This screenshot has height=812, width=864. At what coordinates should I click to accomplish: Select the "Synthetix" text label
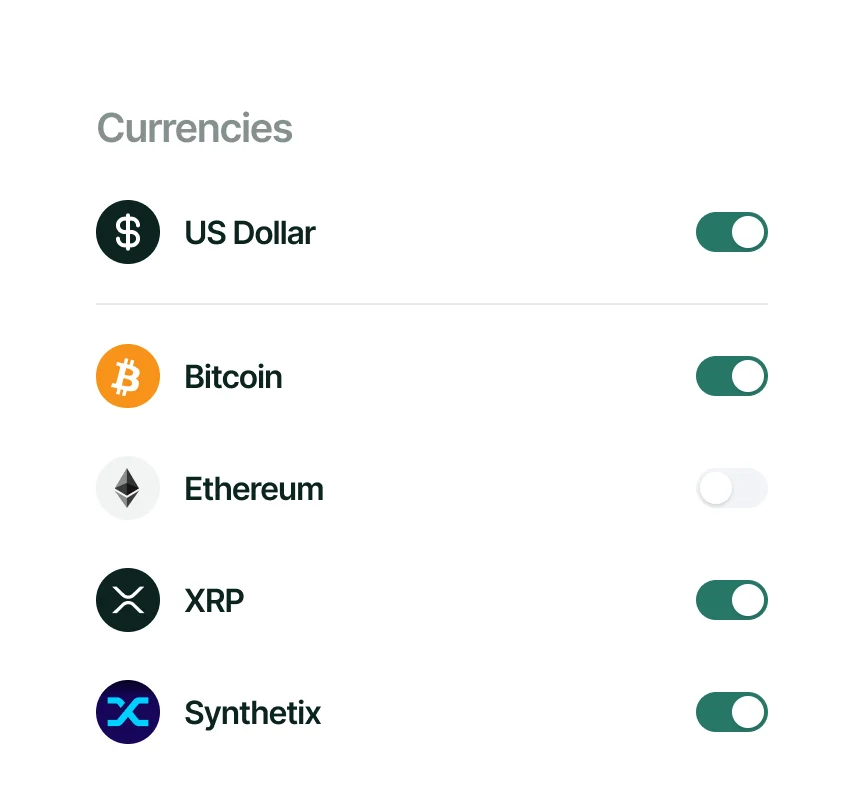(253, 713)
